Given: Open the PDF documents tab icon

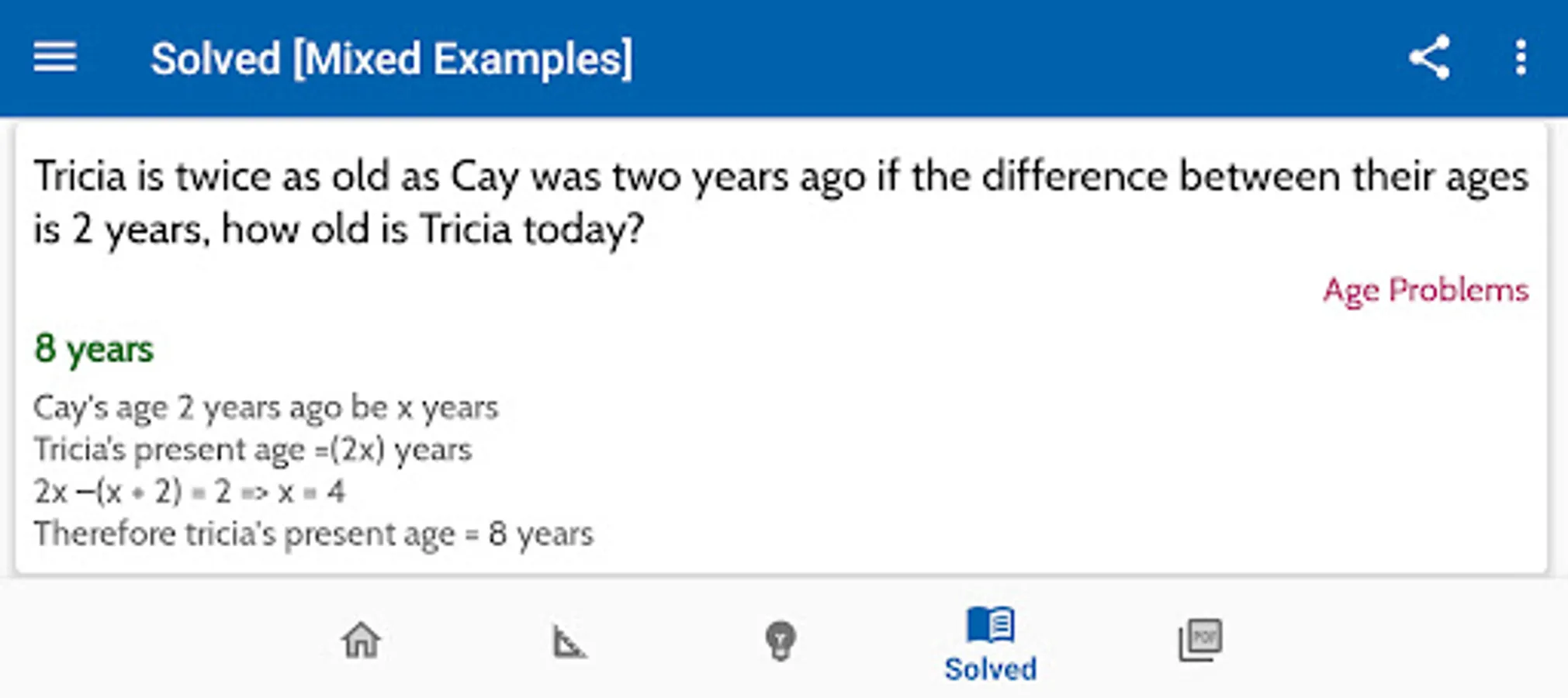Looking at the screenshot, I should [1200, 641].
